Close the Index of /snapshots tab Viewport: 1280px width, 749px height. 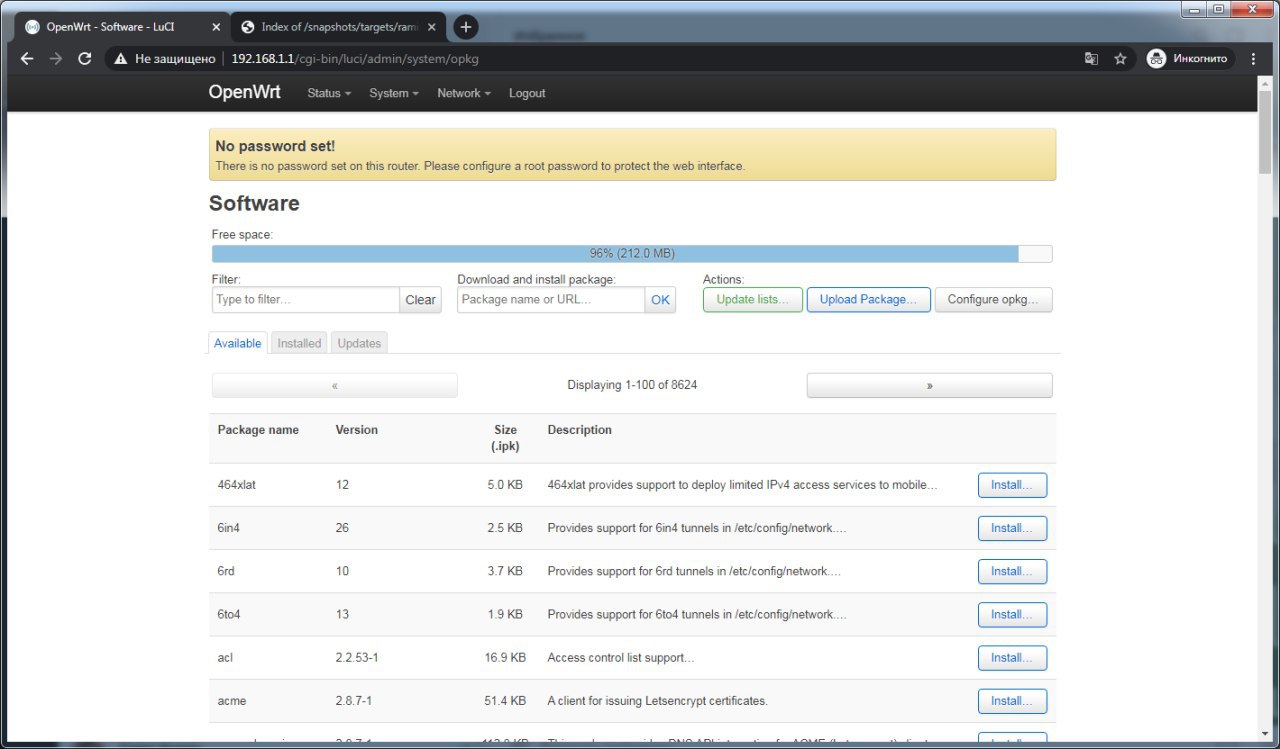432,27
